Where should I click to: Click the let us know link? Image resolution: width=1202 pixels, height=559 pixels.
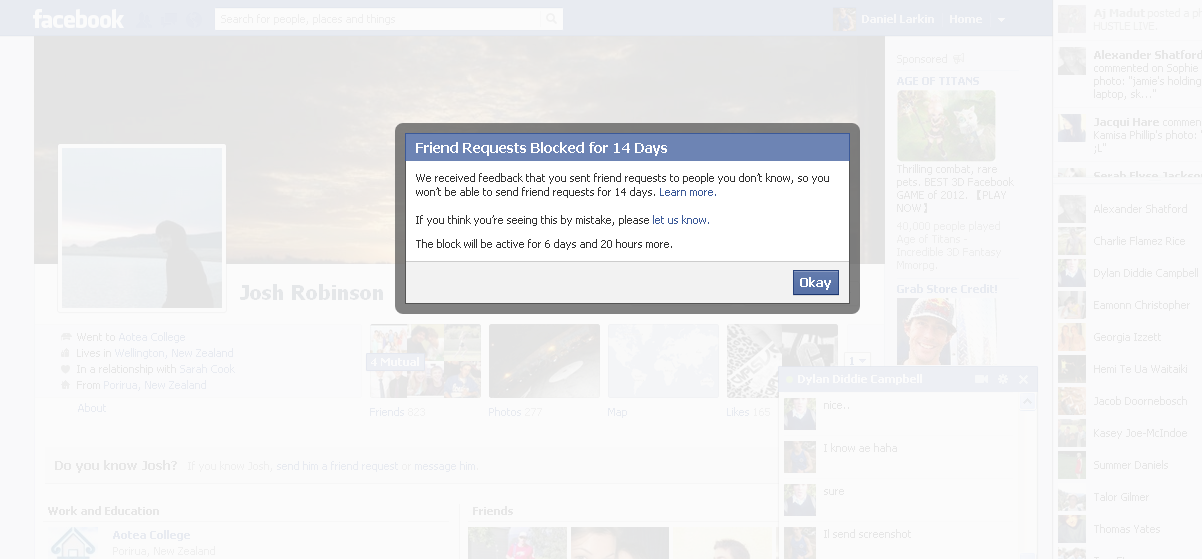[x=680, y=220]
